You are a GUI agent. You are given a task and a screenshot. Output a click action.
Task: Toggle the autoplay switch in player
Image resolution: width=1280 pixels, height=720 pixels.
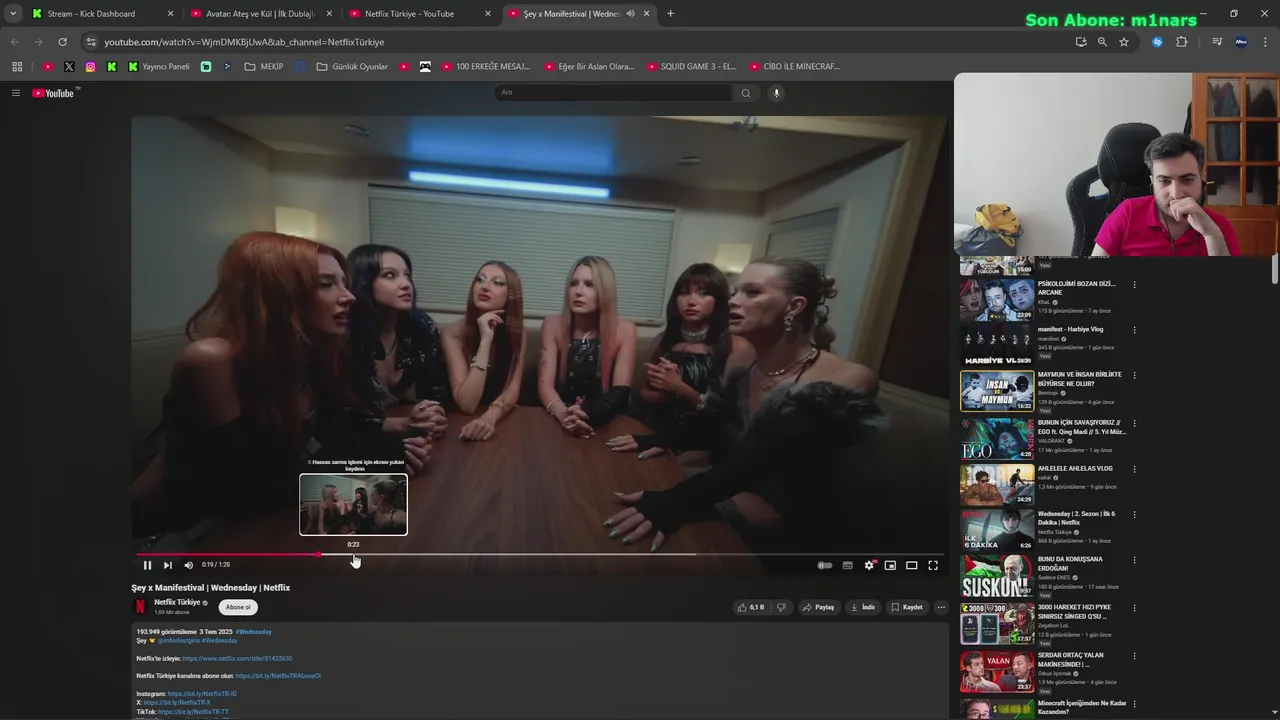[x=825, y=565]
